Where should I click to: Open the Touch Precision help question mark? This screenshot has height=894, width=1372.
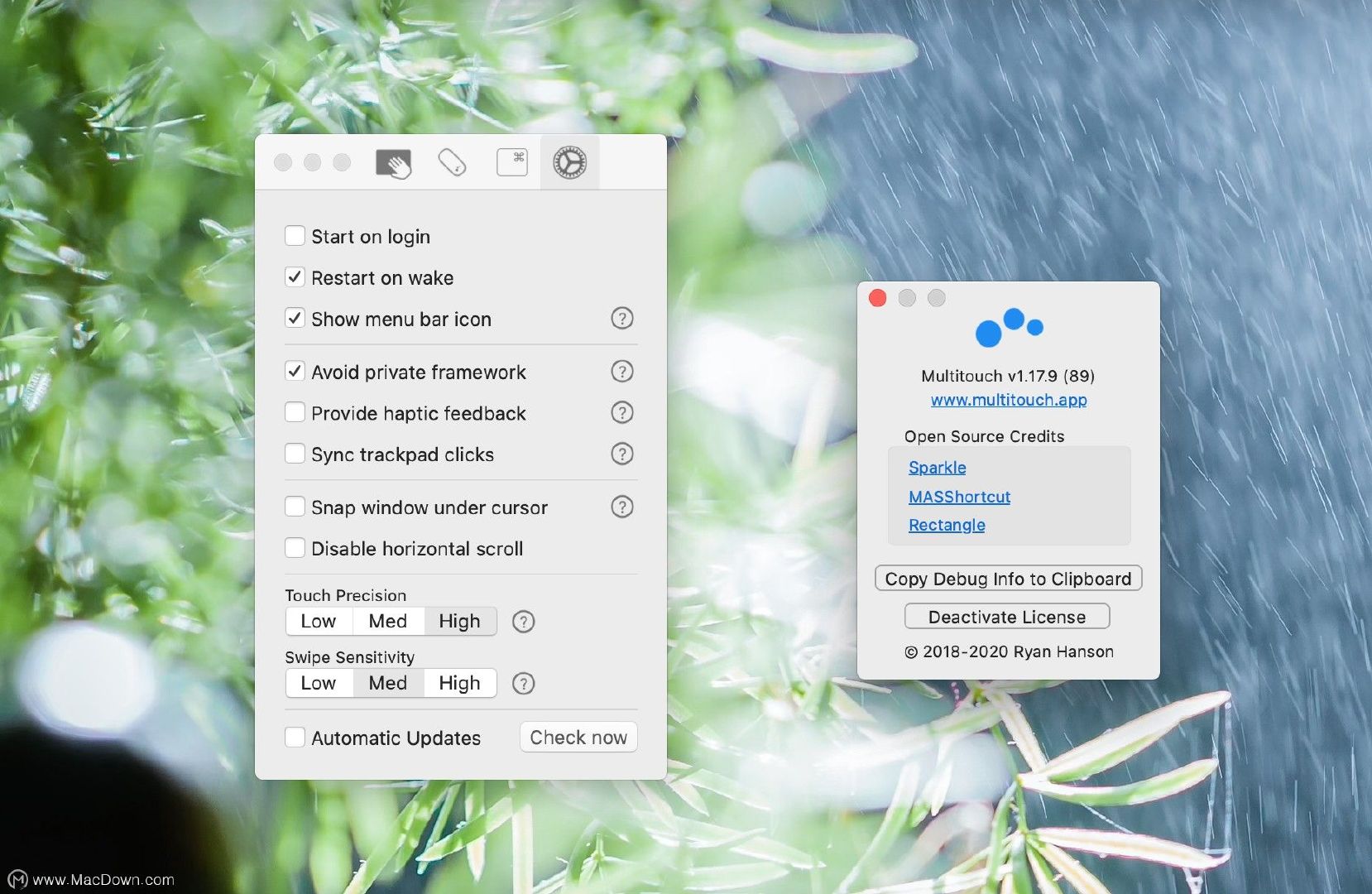[524, 622]
